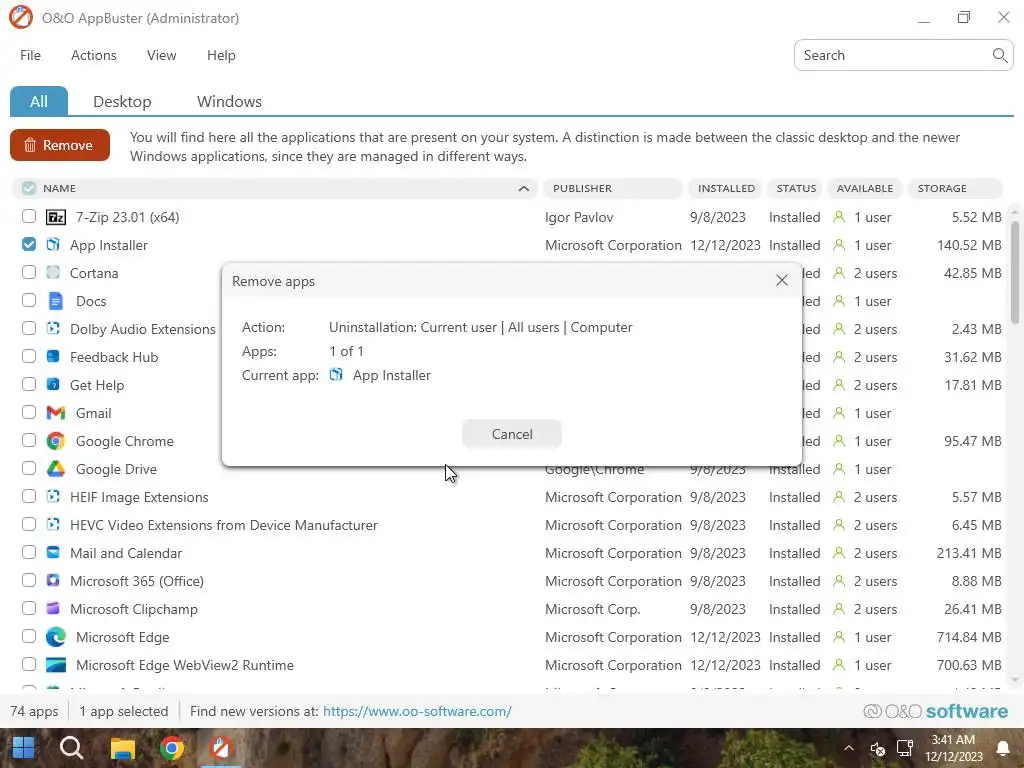Check the Mail and Calendar checkbox
The image size is (1024, 768).
tap(29, 552)
